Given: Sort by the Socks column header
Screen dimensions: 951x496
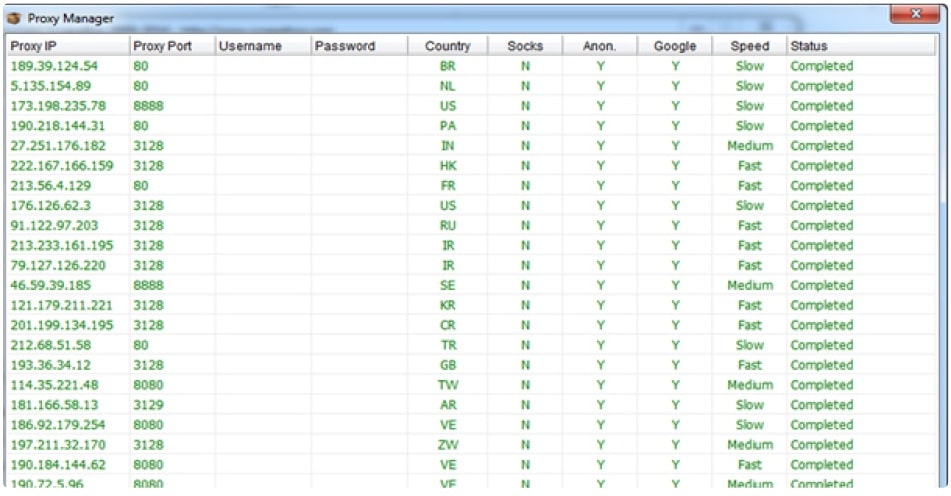Looking at the screenshot, I should [x=525, y=45].
